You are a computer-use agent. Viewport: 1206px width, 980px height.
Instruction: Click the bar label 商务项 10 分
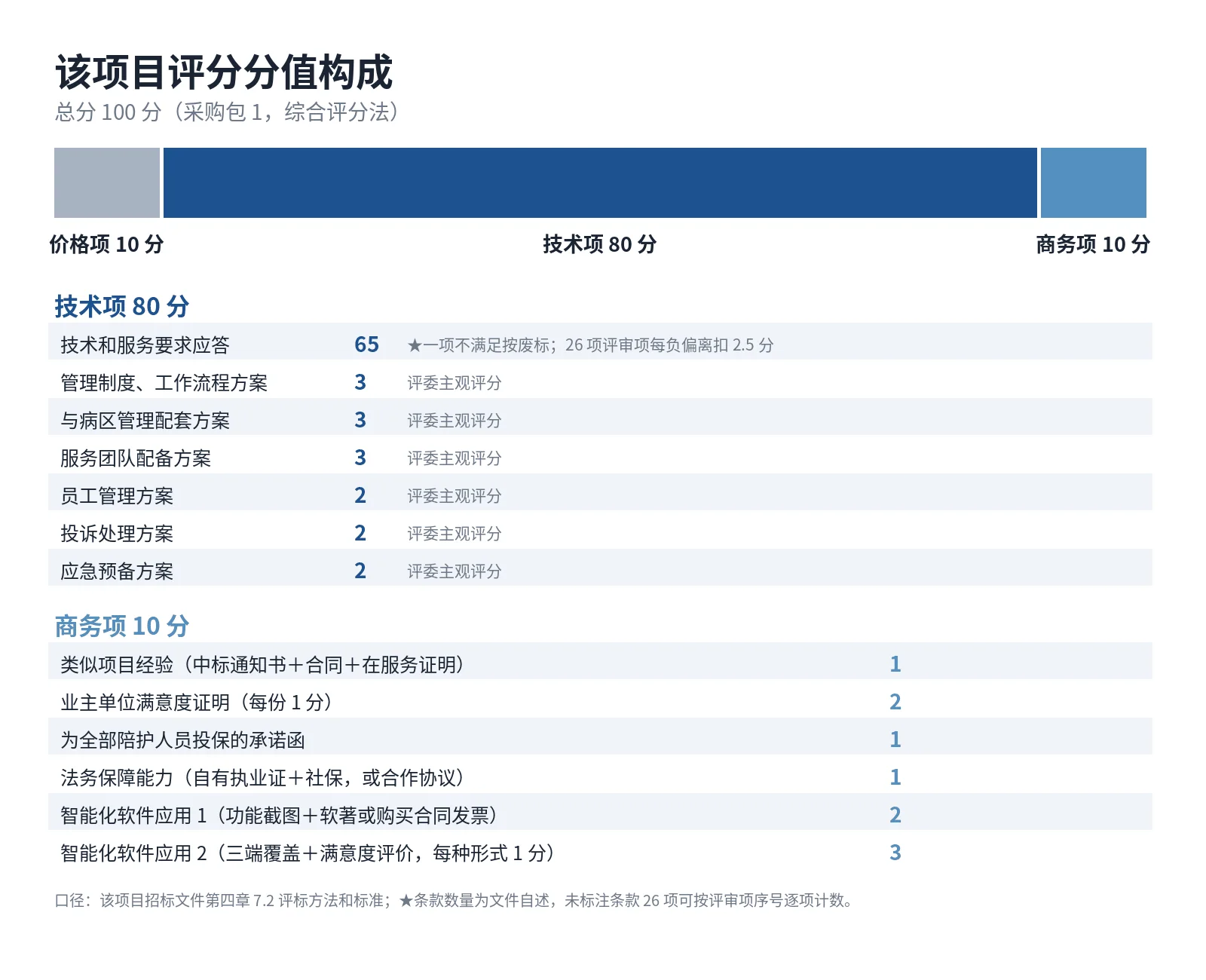click(1093, 244)
